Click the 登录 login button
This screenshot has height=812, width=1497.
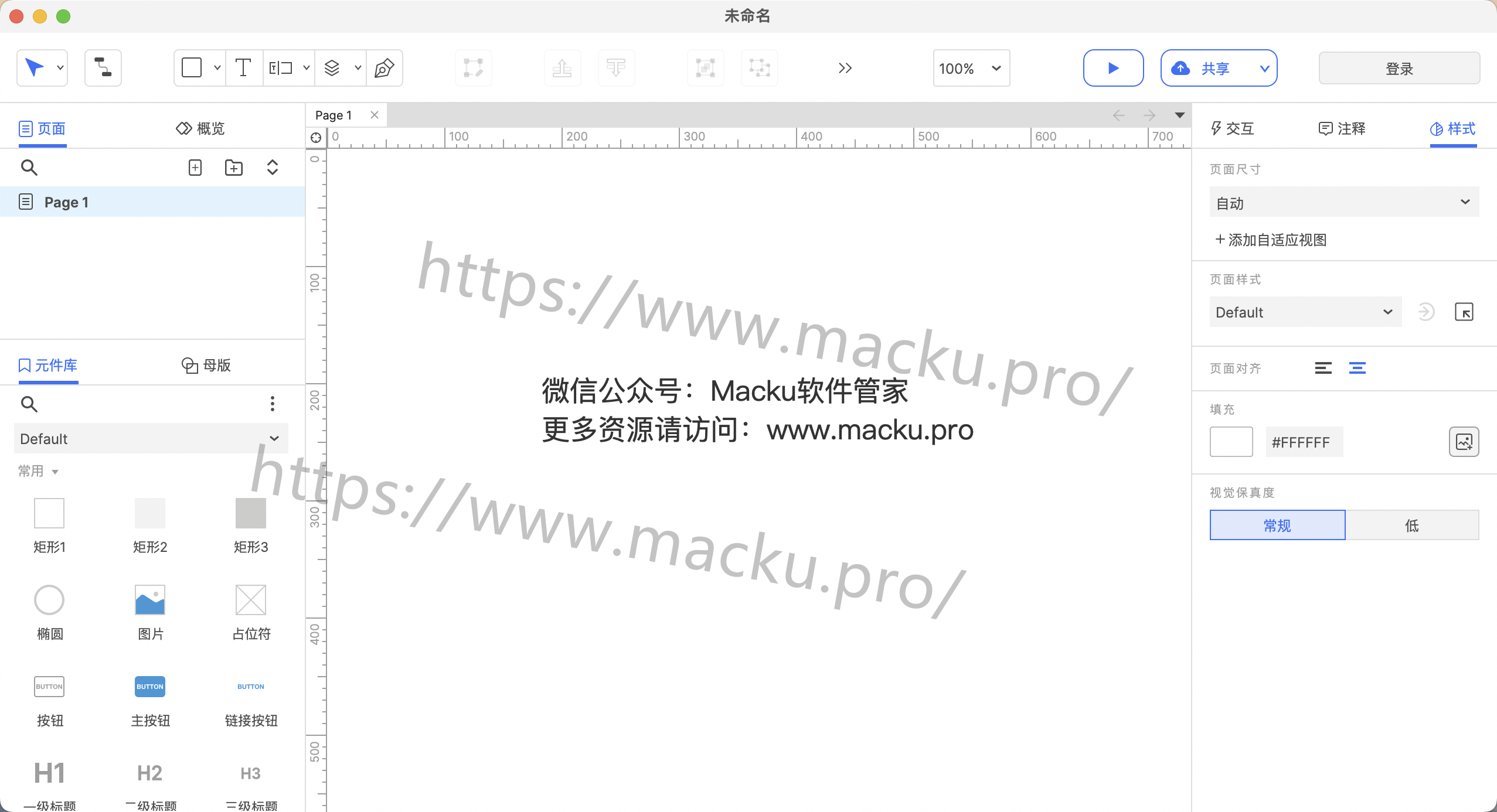coord(1399,68)
